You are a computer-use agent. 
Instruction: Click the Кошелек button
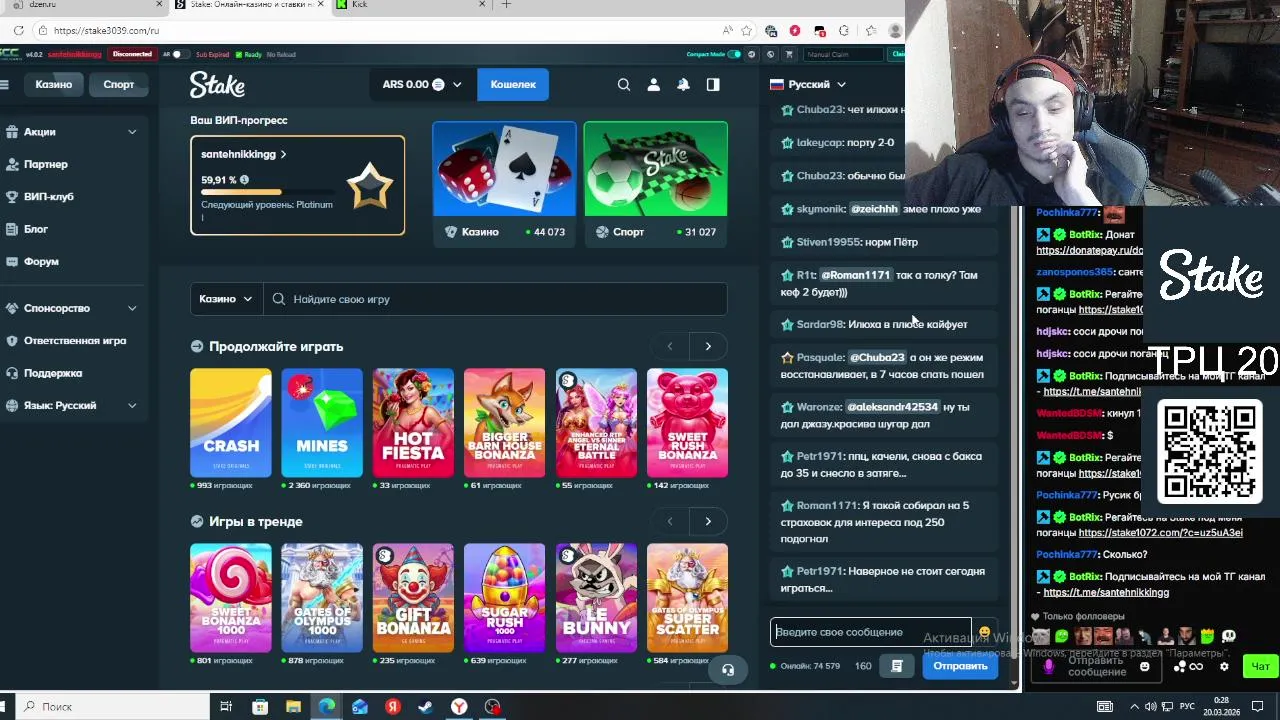point(513,85)
